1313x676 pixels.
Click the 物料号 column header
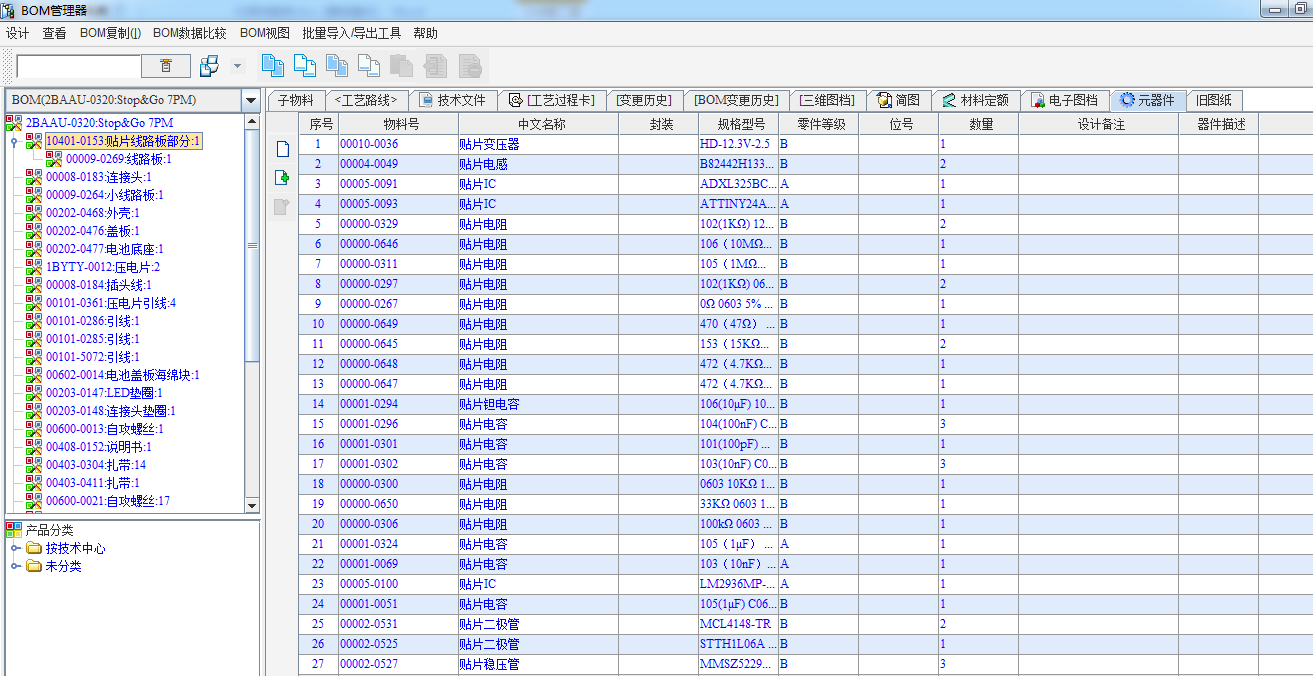(x=398, y=124)
